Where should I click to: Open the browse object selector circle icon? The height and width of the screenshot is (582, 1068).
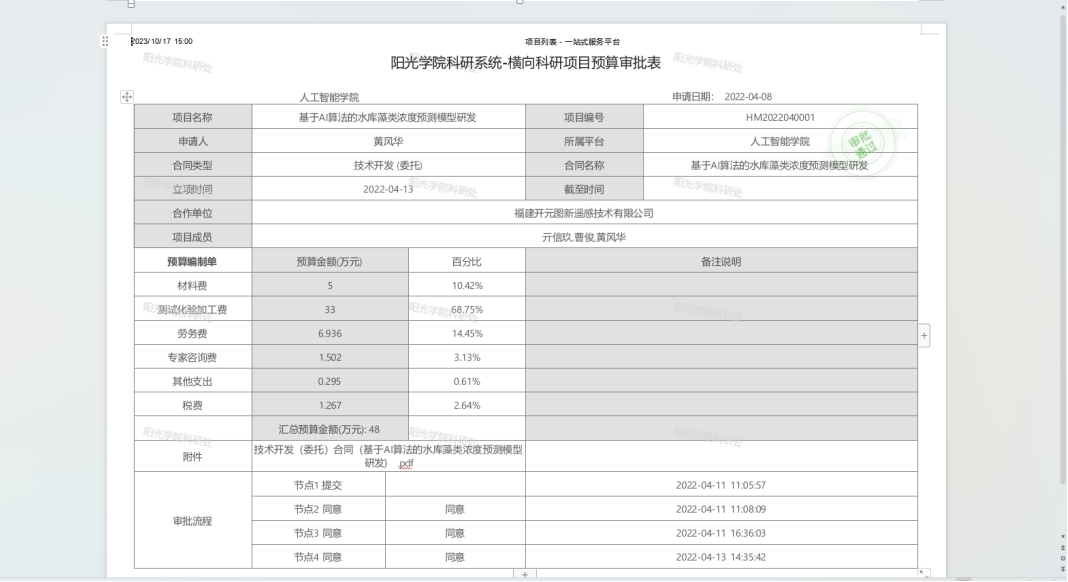coord(1063,558)
